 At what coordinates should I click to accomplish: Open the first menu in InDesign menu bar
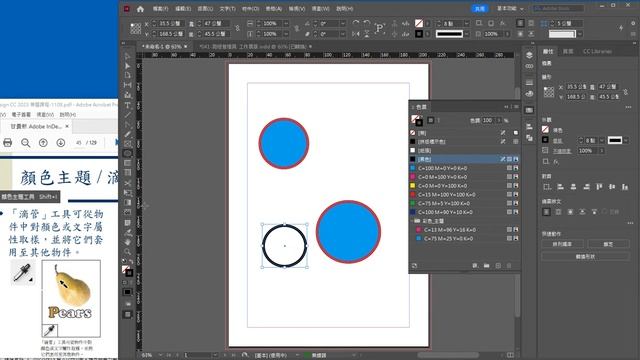(x=160, y=9)
